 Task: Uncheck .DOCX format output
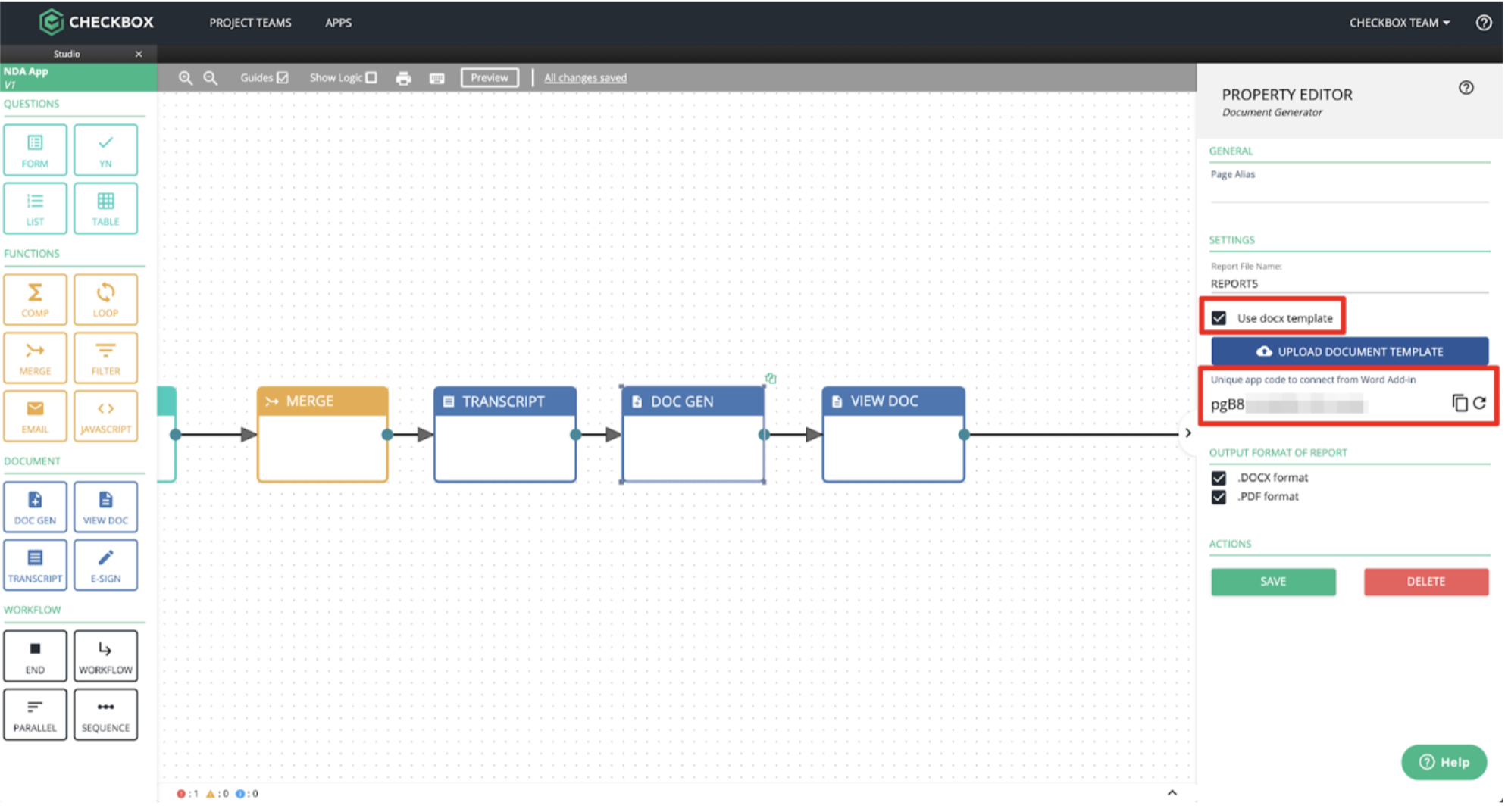1219,478
